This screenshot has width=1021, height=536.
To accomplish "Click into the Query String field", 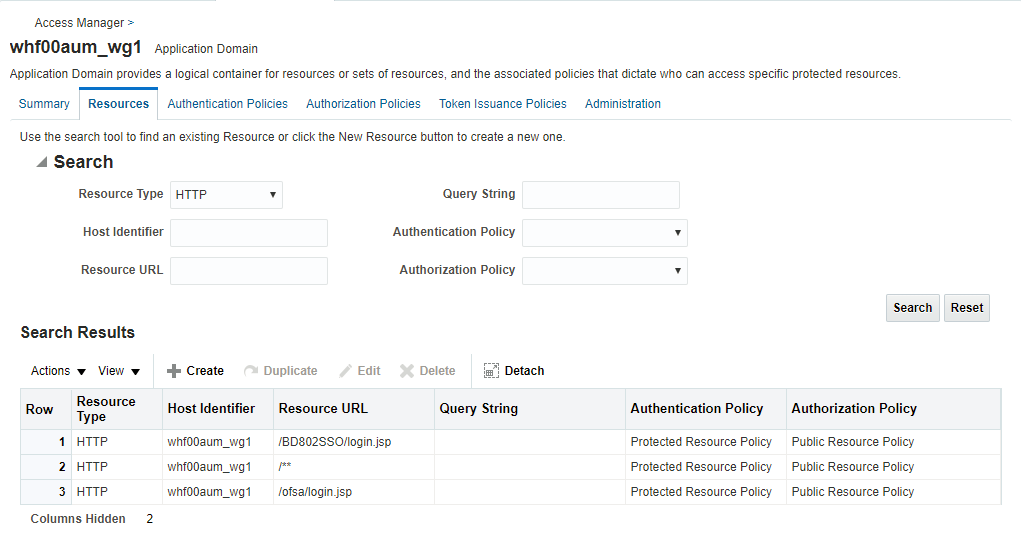I will point(600,195).
